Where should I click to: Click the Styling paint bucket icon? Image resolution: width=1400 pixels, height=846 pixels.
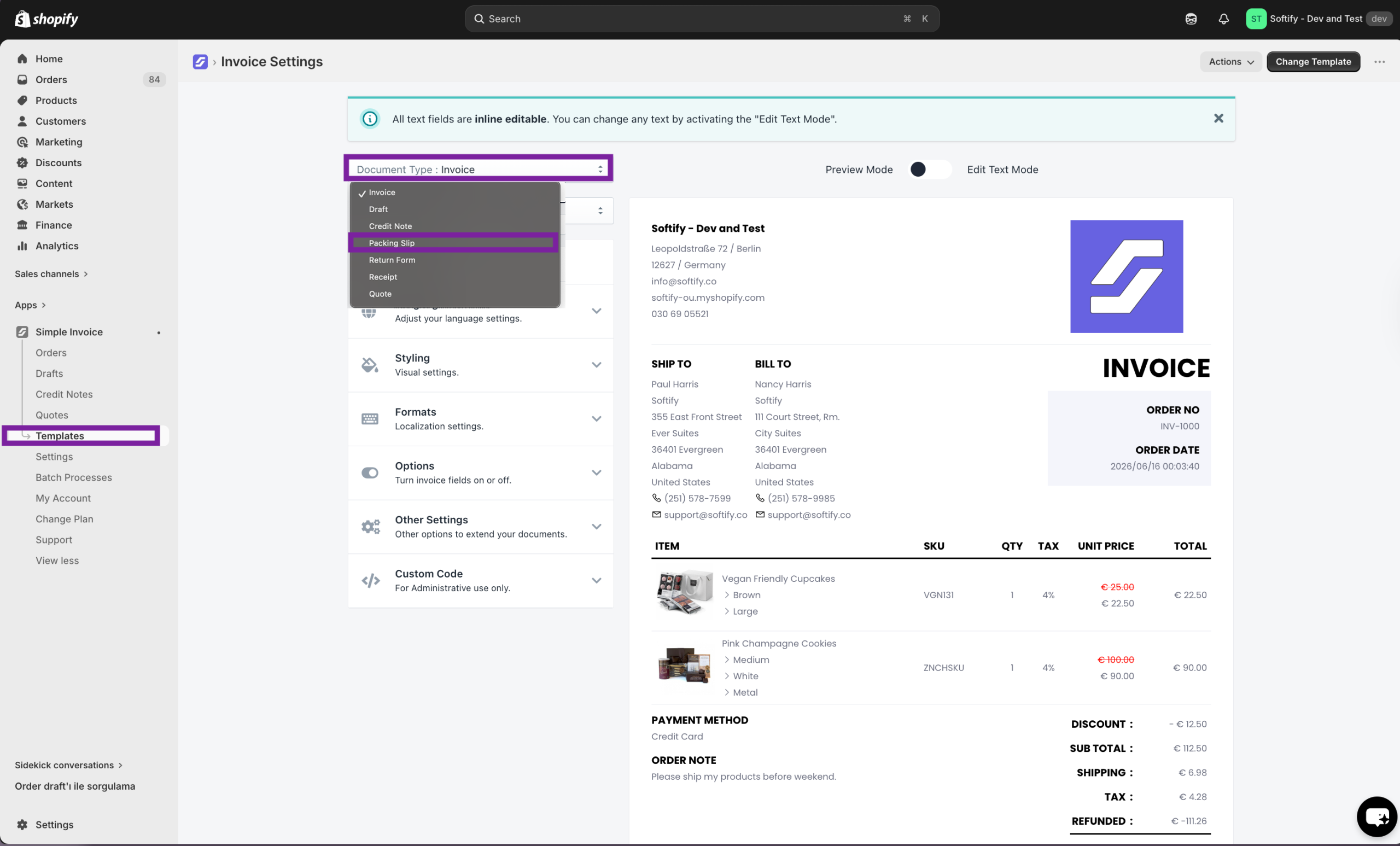[x=370, y=365]
